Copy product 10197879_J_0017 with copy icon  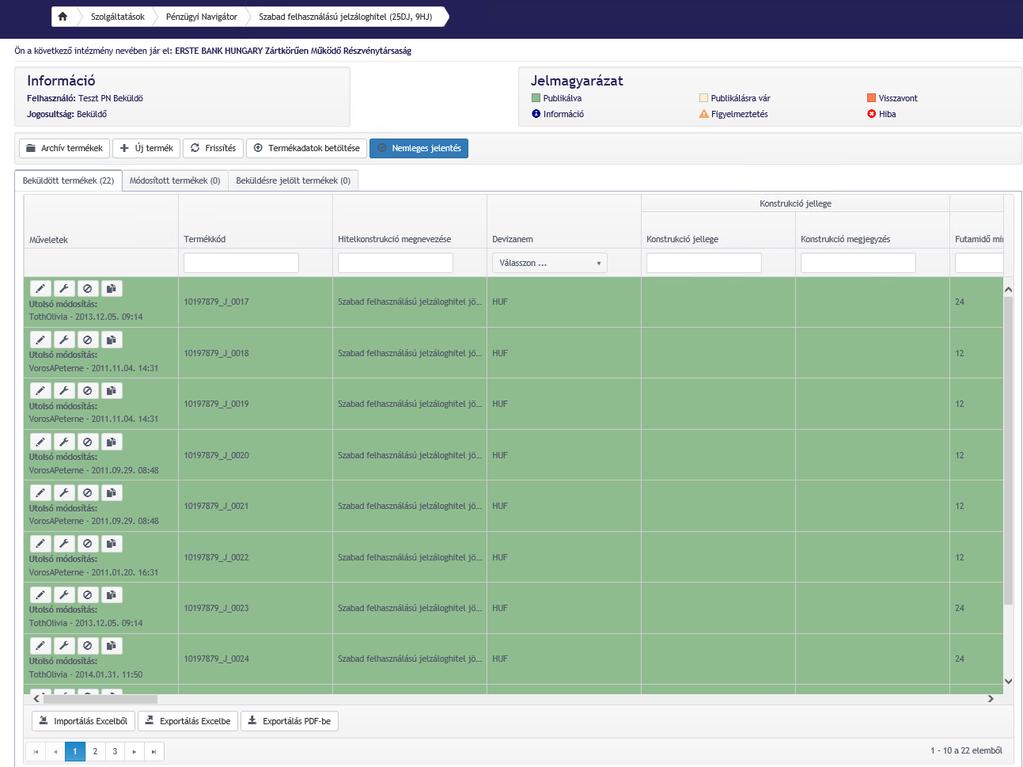pos(112,288)
